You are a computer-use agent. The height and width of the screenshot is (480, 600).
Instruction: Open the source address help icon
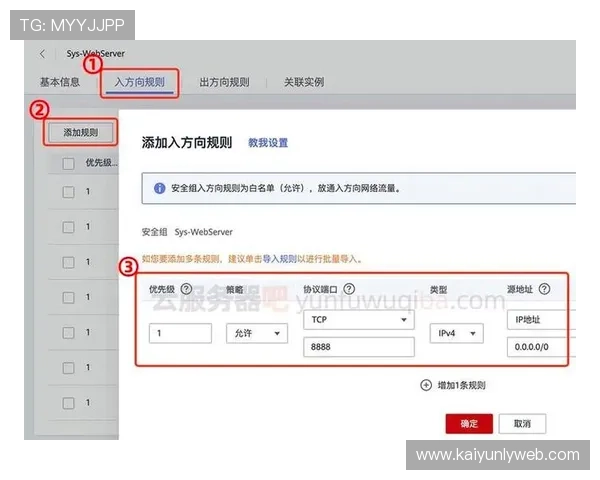click(544, 289)
